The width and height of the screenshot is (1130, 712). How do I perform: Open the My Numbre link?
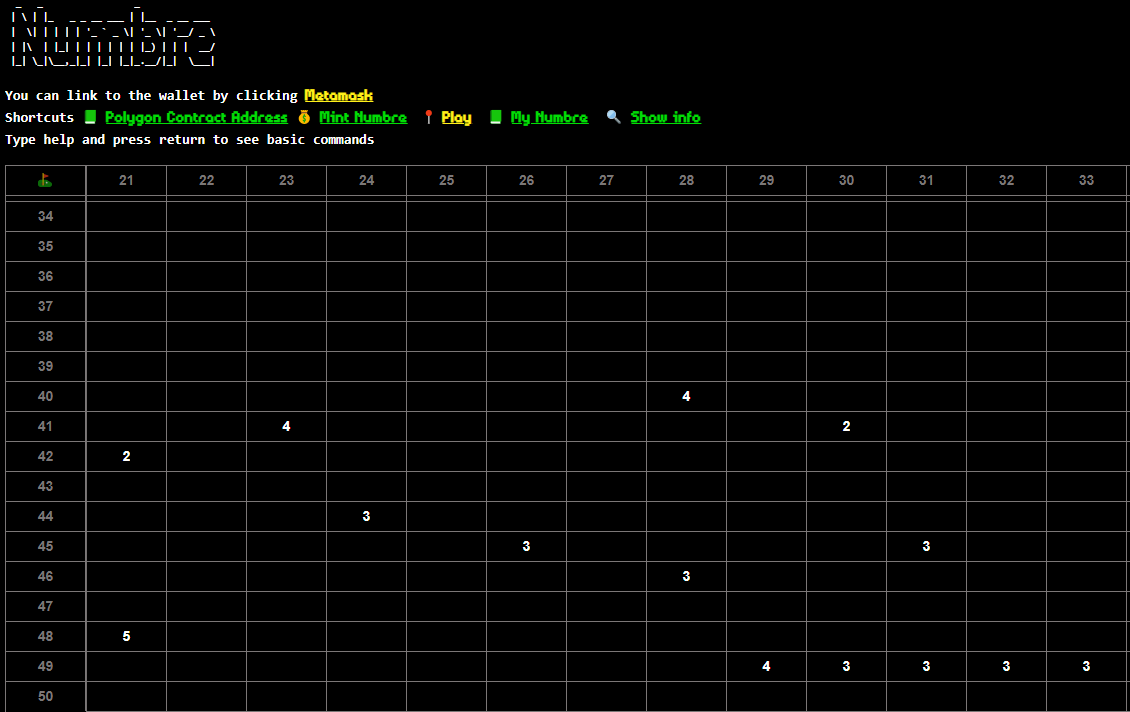tap(549, 117)
